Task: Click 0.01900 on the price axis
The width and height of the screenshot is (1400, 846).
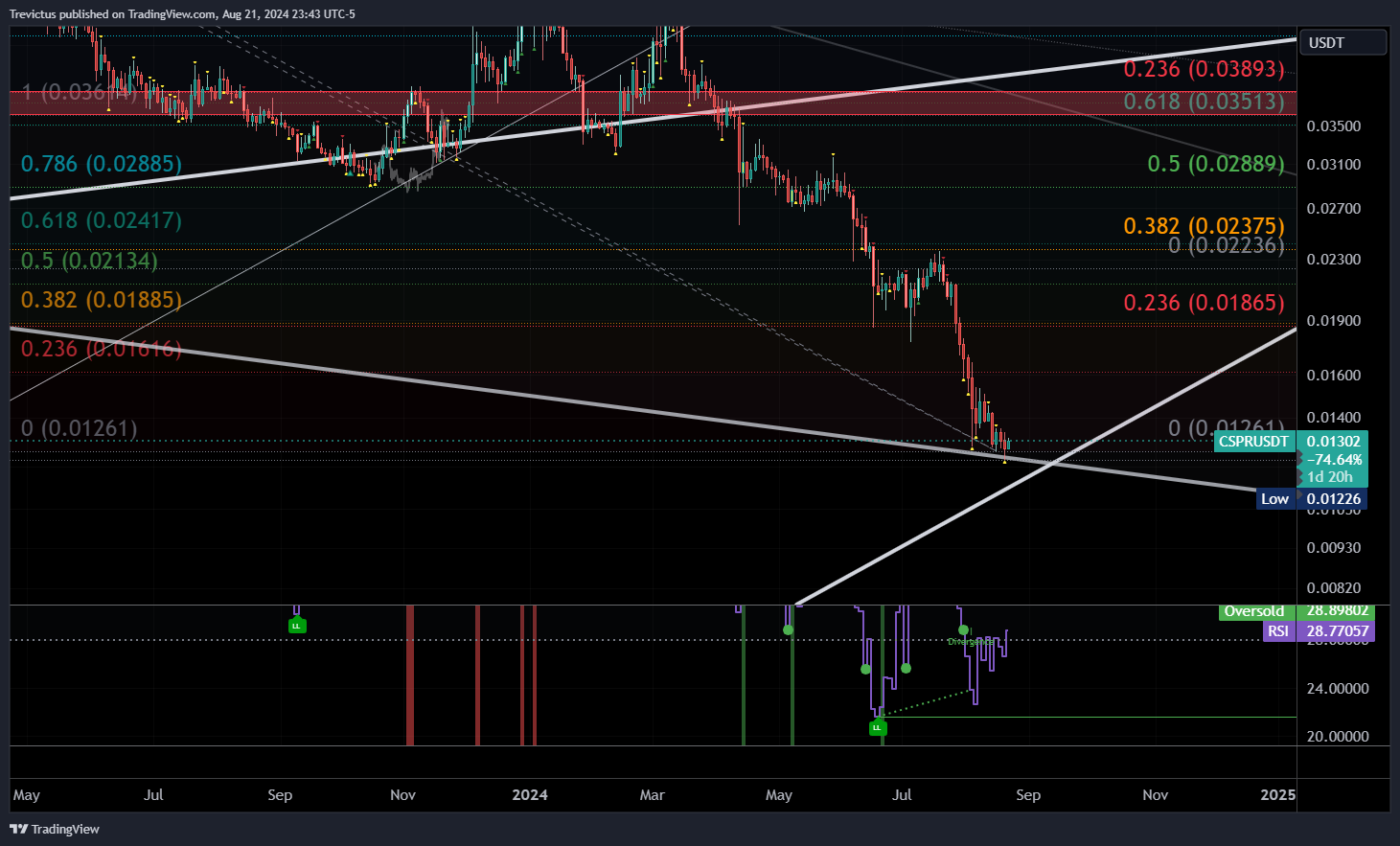Action: [1334, 321]
